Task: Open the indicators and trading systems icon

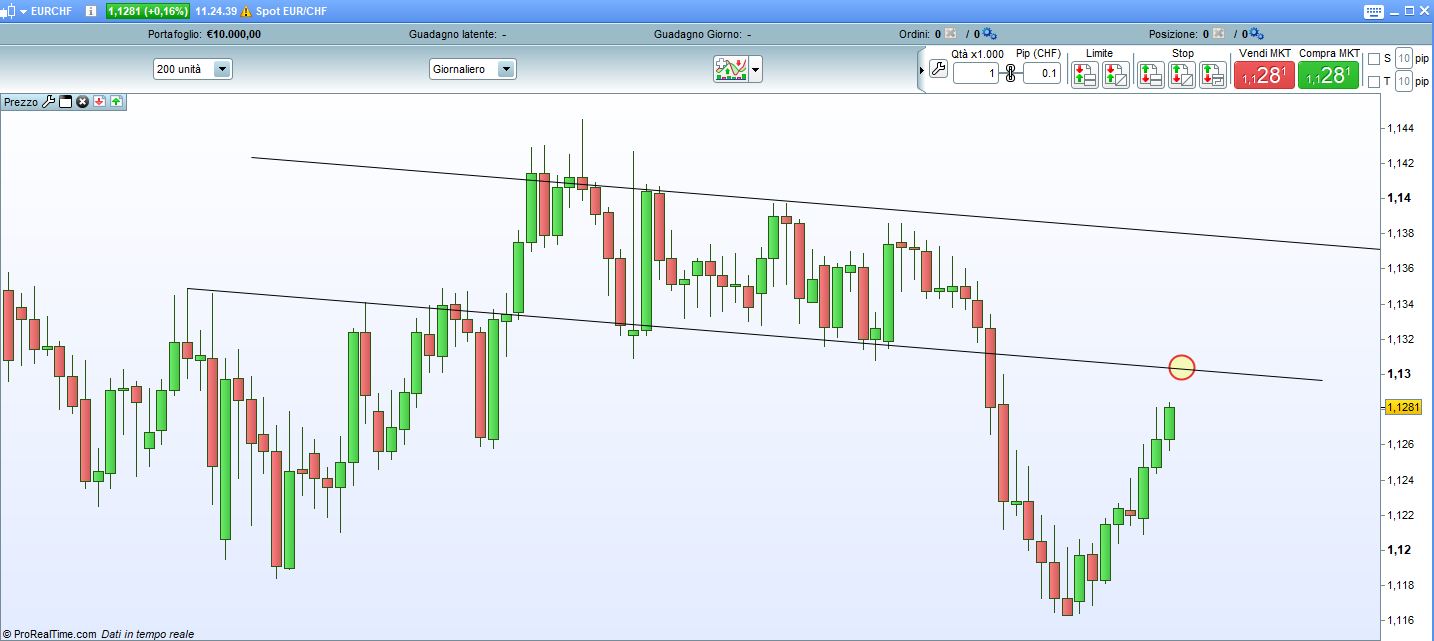Action: (730, 69)
